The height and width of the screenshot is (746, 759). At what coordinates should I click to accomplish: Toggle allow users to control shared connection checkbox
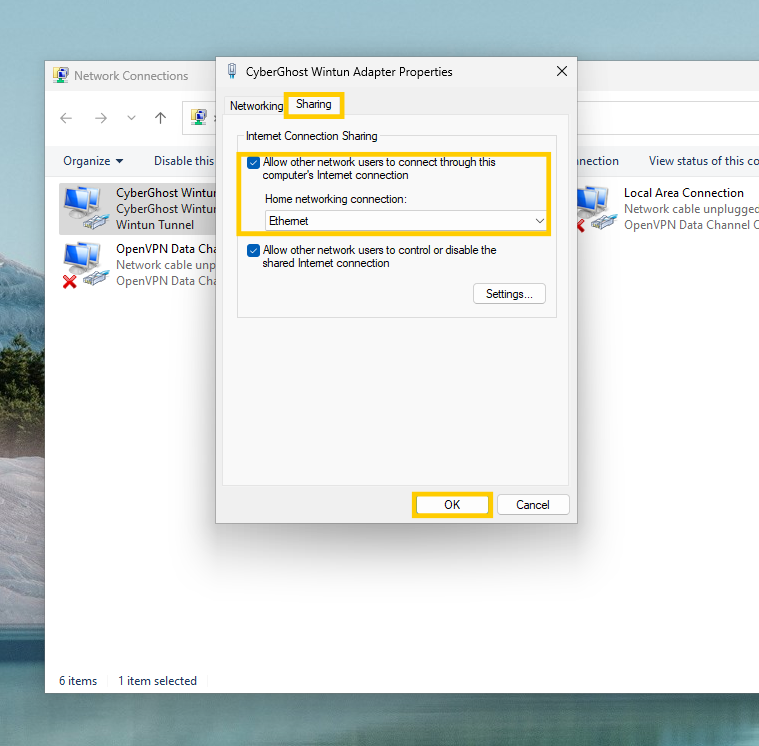pos(253,250)
